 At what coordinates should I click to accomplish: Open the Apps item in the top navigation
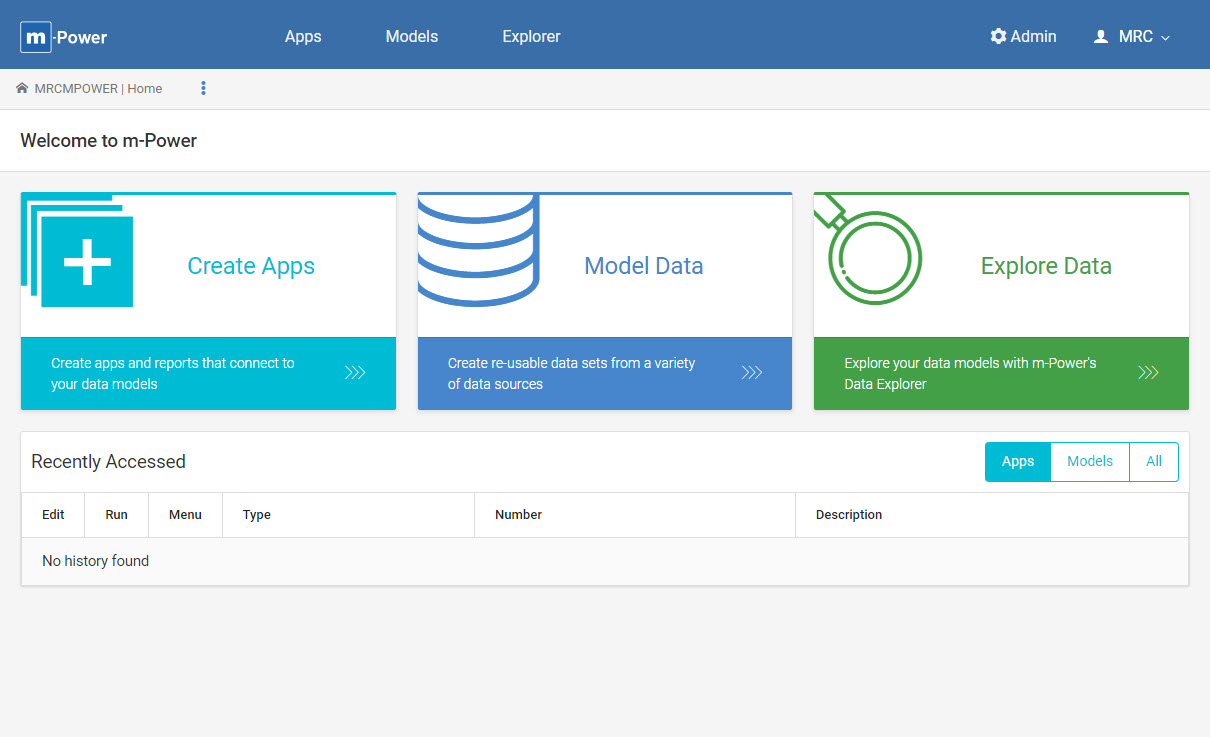point(303,36)
